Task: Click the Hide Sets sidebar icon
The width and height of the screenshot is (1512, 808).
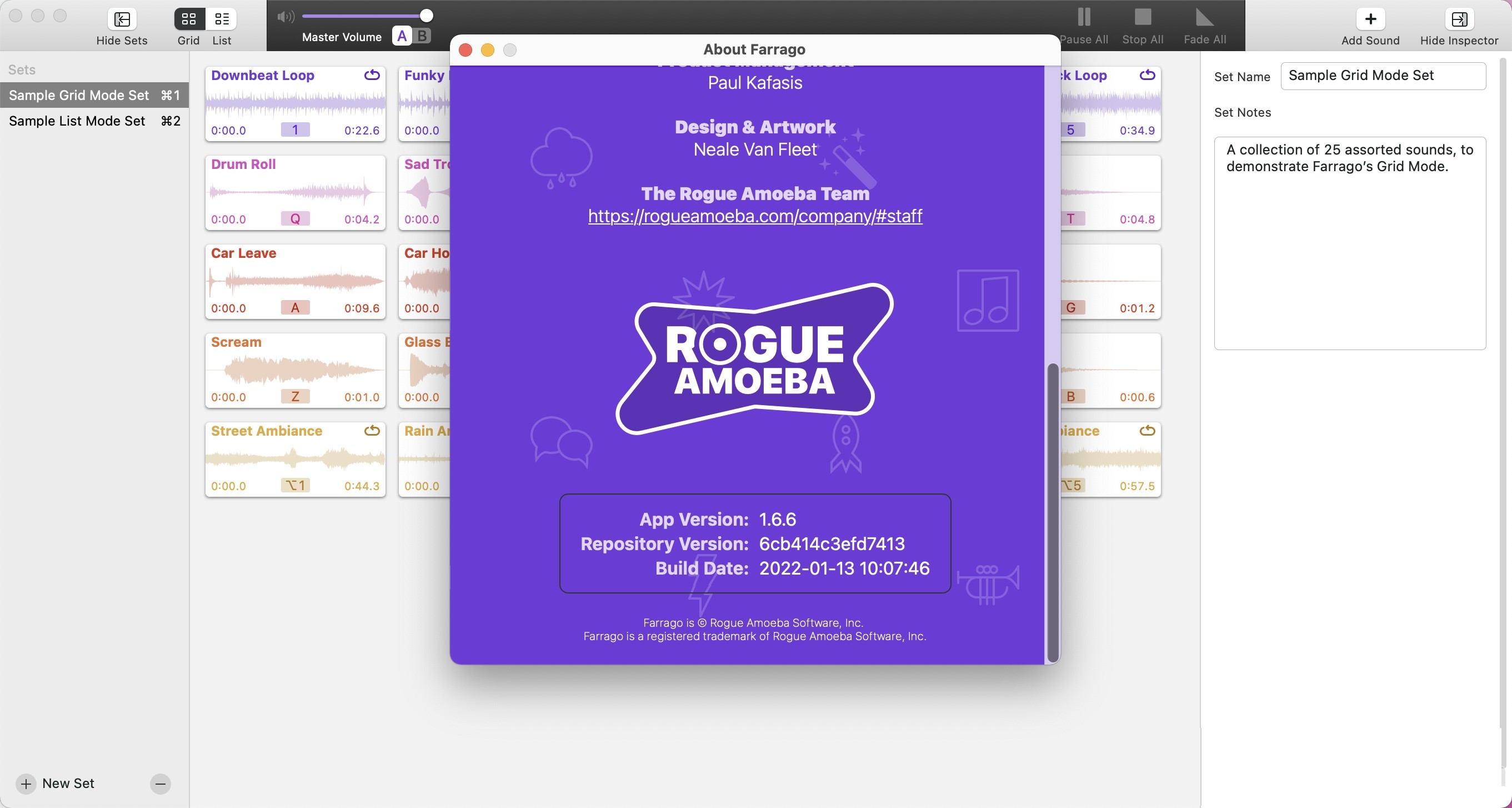Action: tap(122, 19)
